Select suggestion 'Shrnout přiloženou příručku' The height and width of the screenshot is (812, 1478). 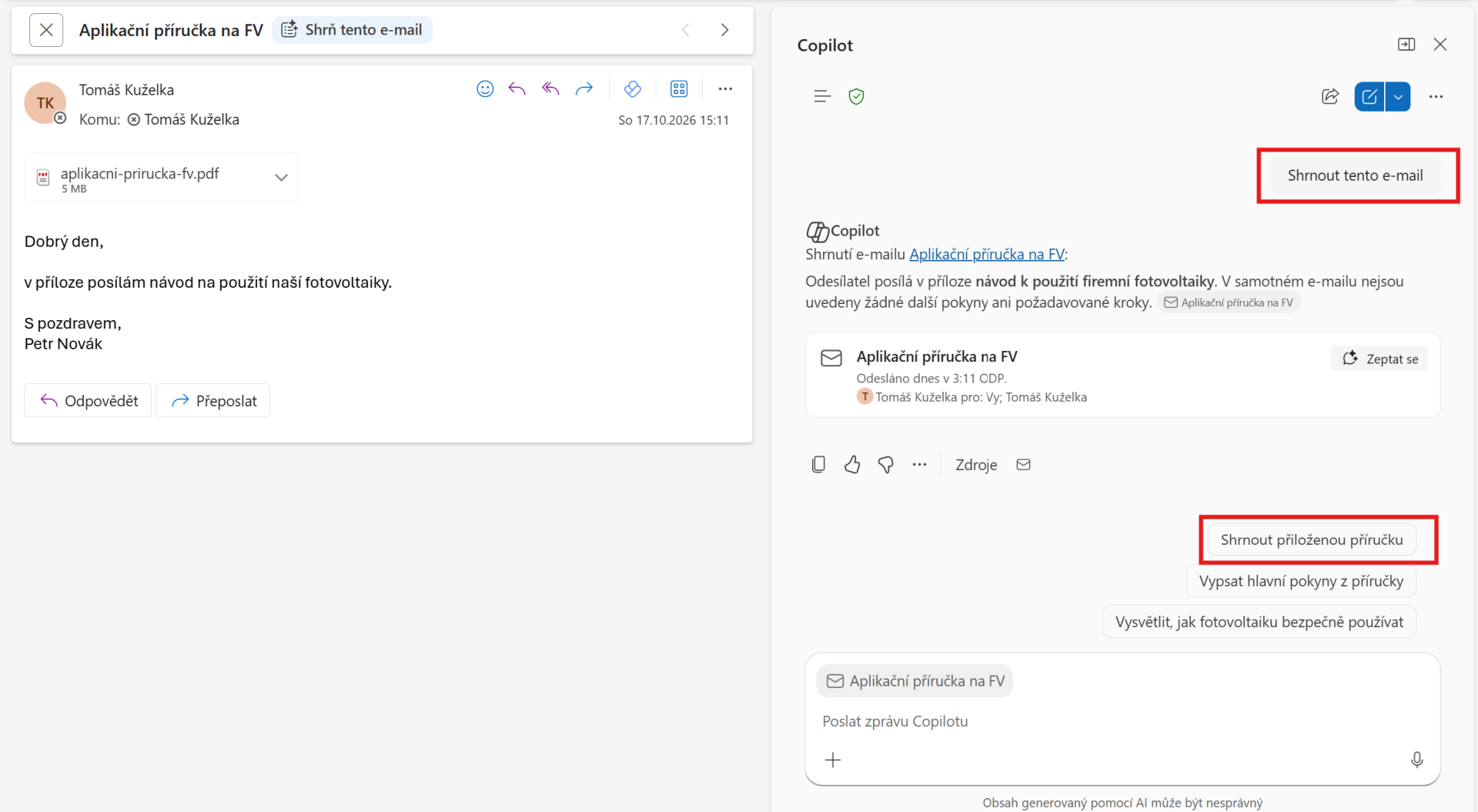click(1312, 540)
